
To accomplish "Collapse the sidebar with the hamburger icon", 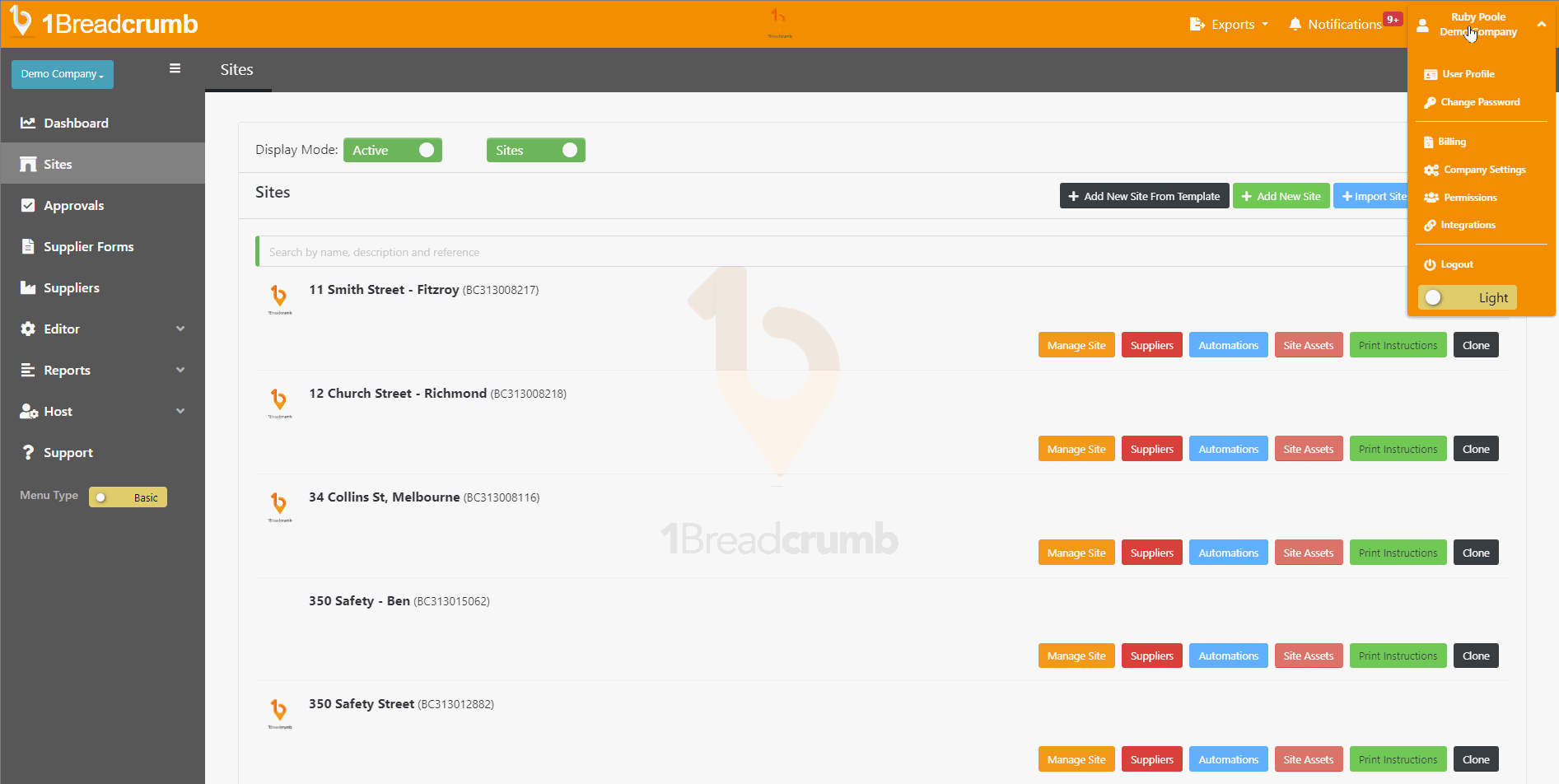I will click(175, 68).
